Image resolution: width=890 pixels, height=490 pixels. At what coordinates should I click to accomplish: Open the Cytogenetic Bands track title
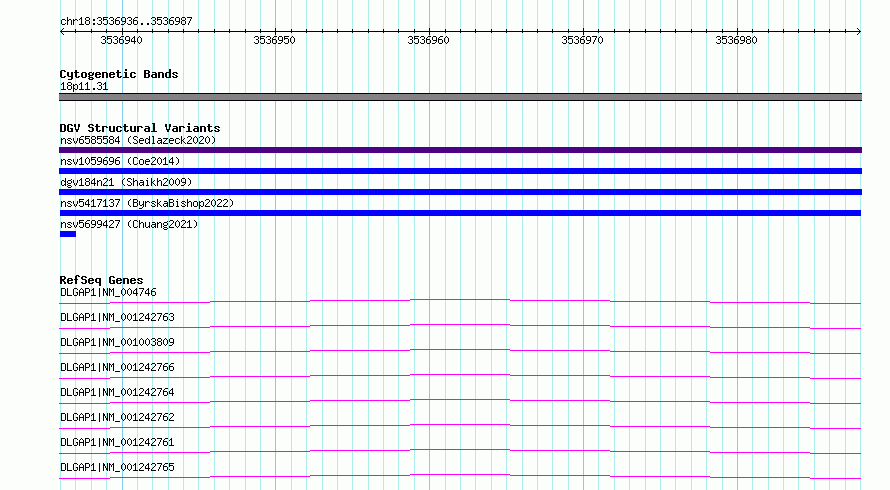point(119,74)
